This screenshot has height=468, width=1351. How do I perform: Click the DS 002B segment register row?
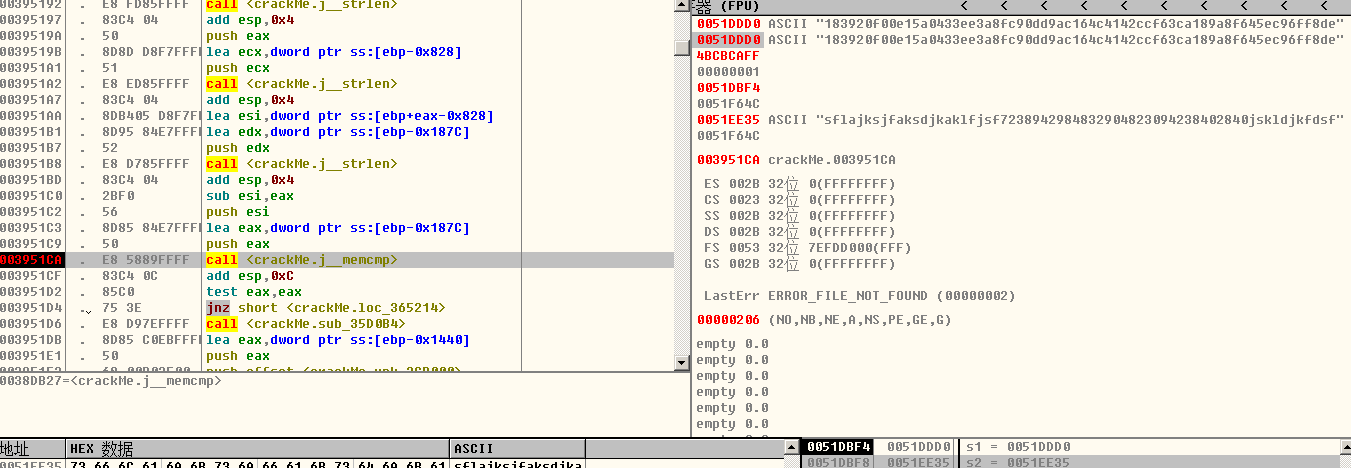click(x=800, y=232)
